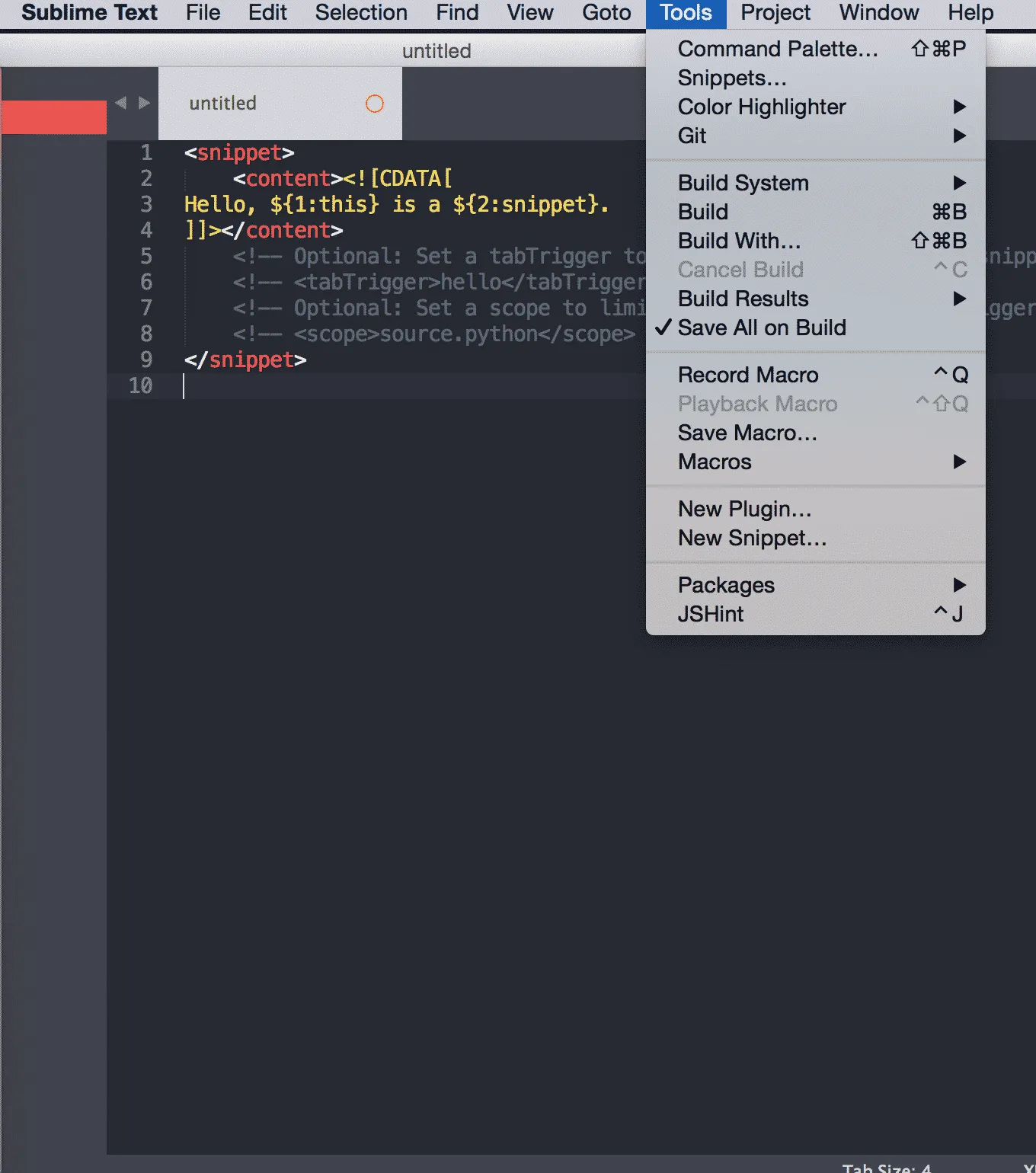Start Record Macro
The image size is (1036, 1173).
click(748, 375)
